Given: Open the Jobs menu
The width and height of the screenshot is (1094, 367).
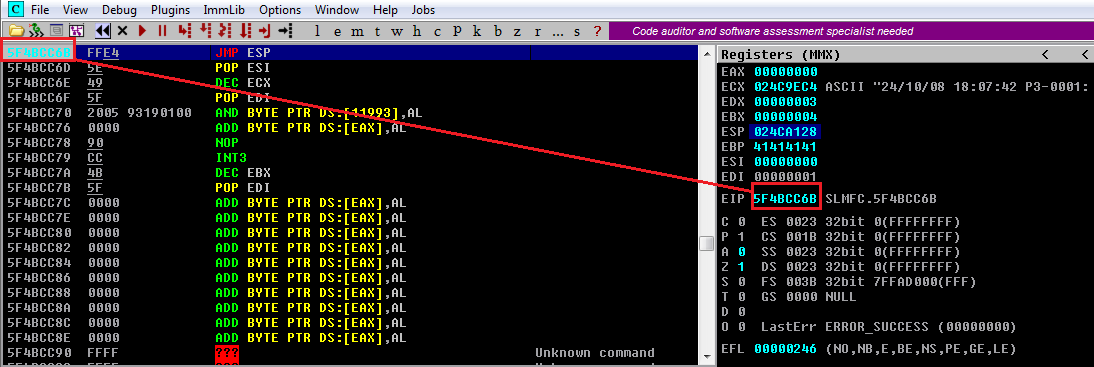Looking at the screenshot, I should click(x=424, y=10).
